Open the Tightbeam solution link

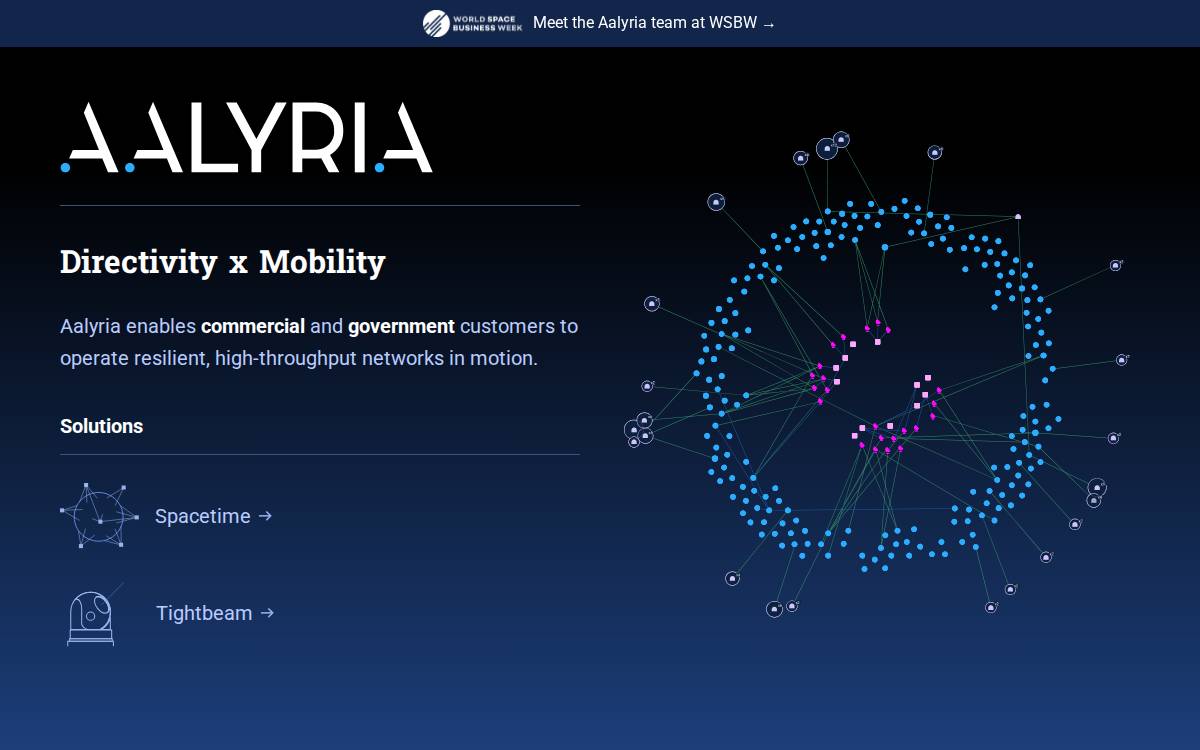(215, 613)
